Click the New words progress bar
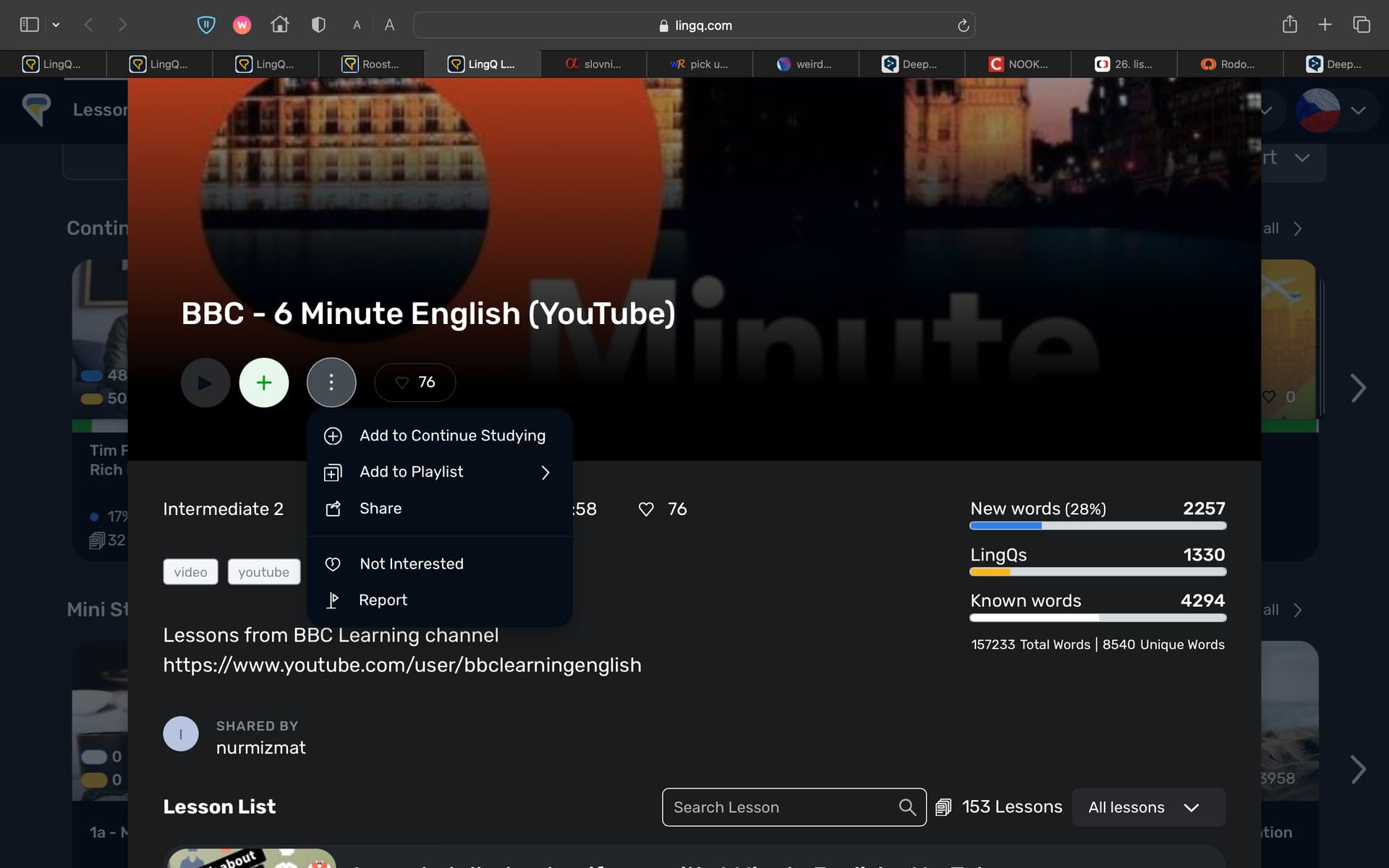 coord(1097,526)
